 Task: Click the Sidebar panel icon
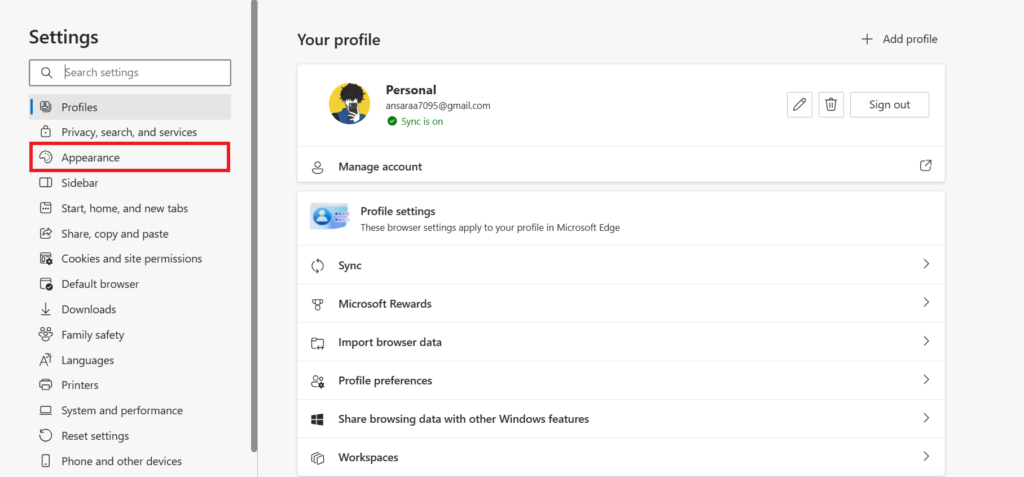pyautogui.click(x=46, y=183)
